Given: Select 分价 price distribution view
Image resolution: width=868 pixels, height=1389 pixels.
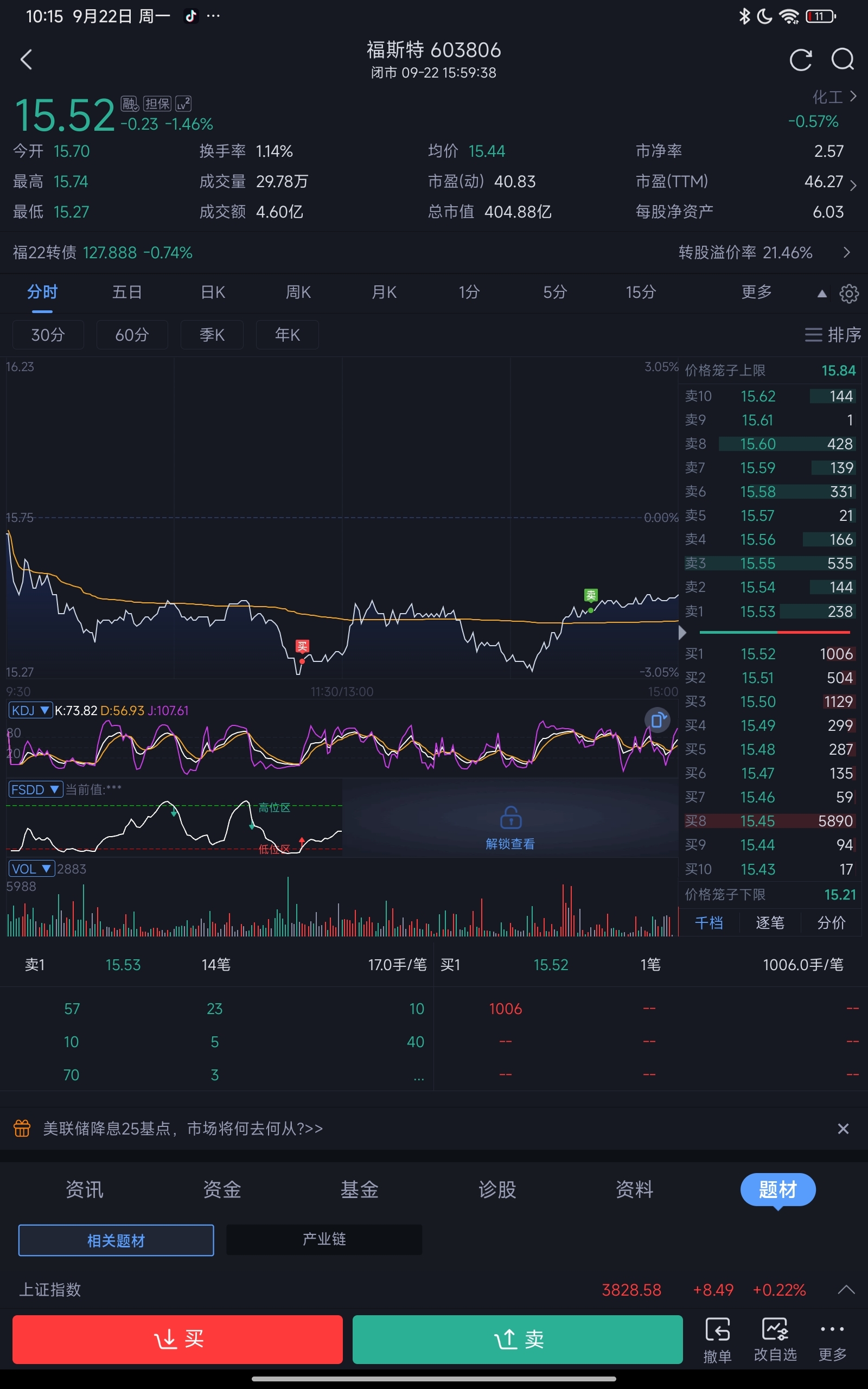Looking at the screenshot, I should coord(831,923).
